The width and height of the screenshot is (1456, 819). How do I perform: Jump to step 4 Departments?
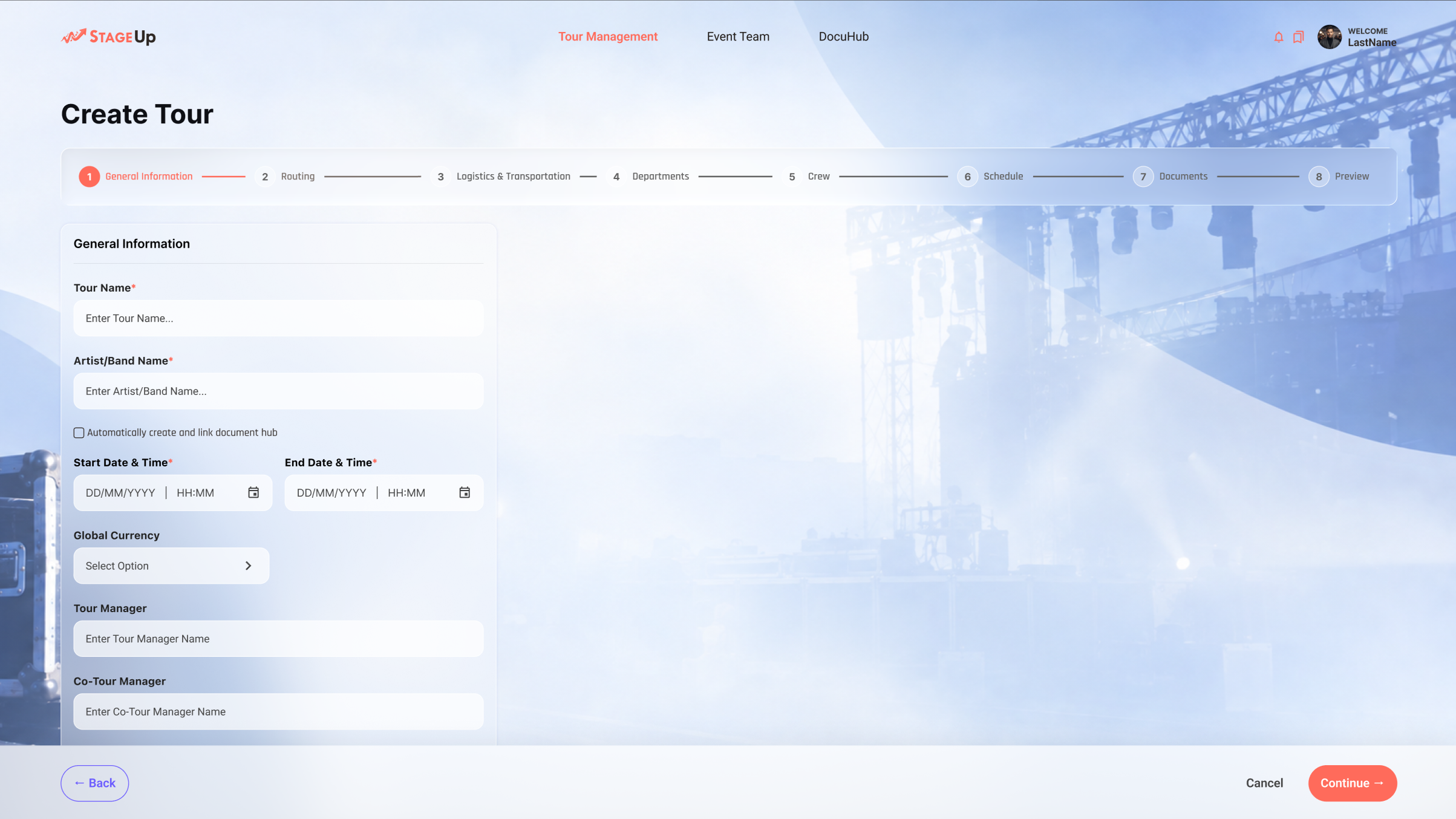648,177
